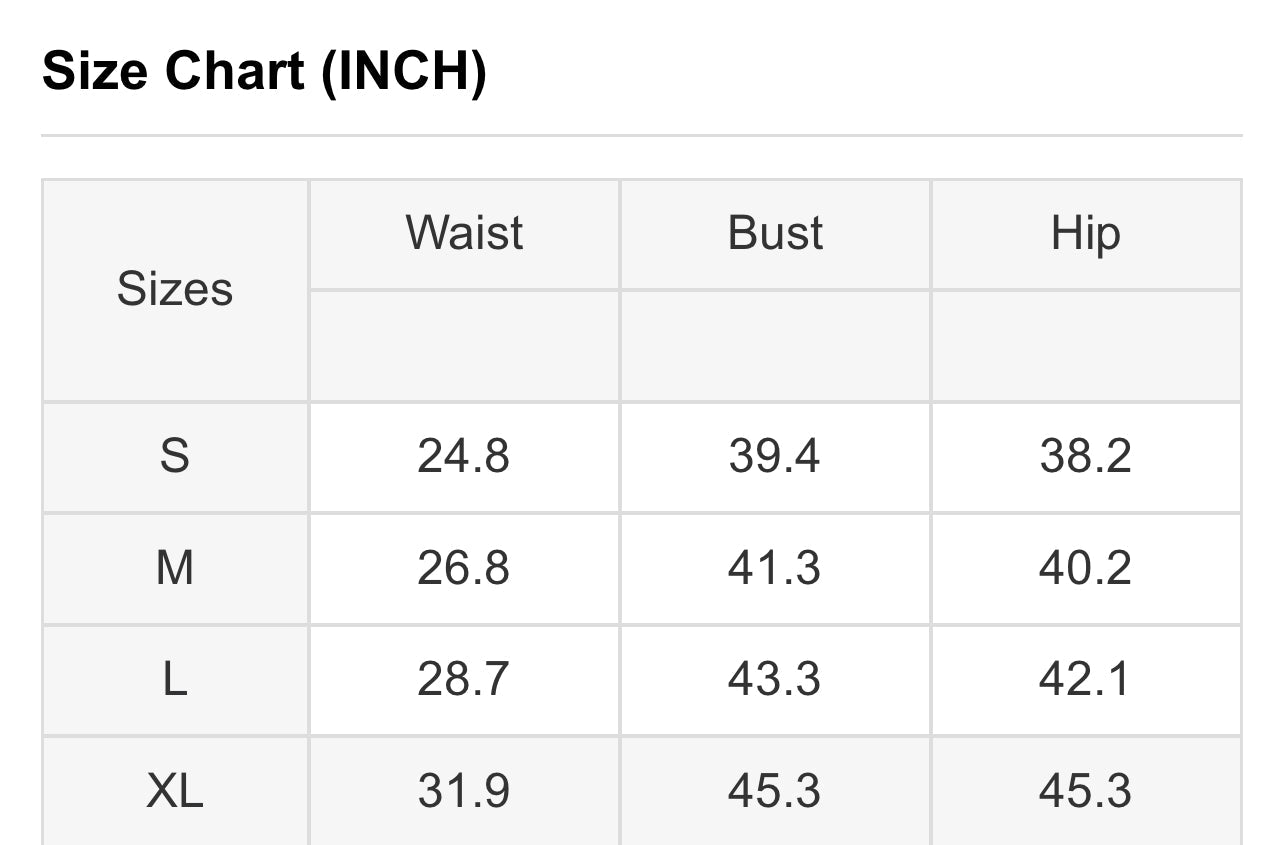Select the 26.8 waist value
The image size is (1284, 845).
pos(464,568)
